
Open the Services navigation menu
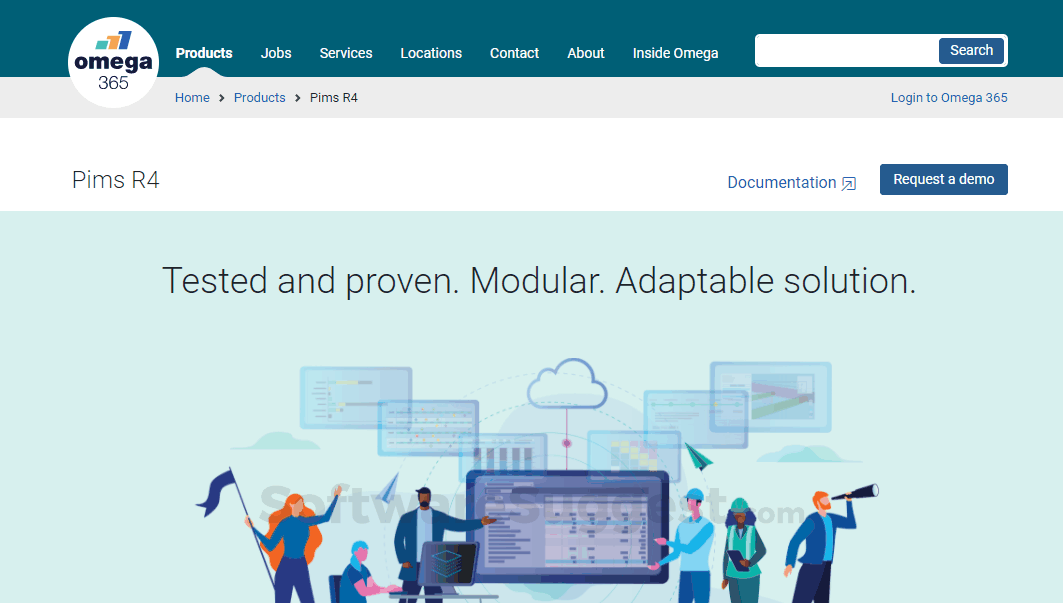click(345, 53)
